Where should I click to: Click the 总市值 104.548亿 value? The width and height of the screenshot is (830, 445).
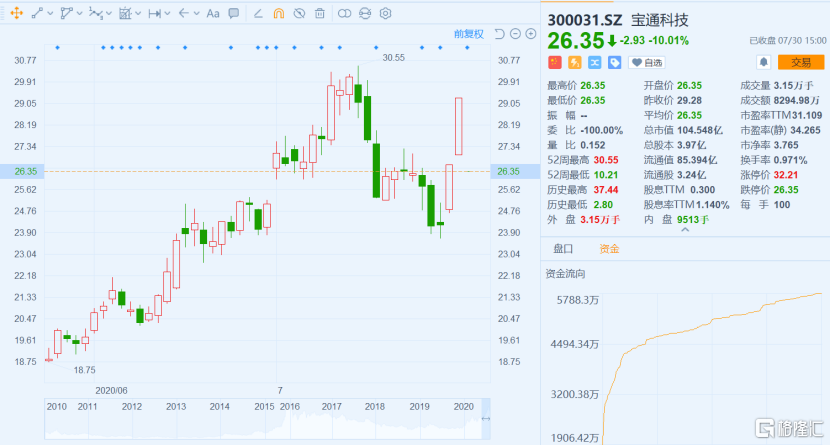coord(699,130)
